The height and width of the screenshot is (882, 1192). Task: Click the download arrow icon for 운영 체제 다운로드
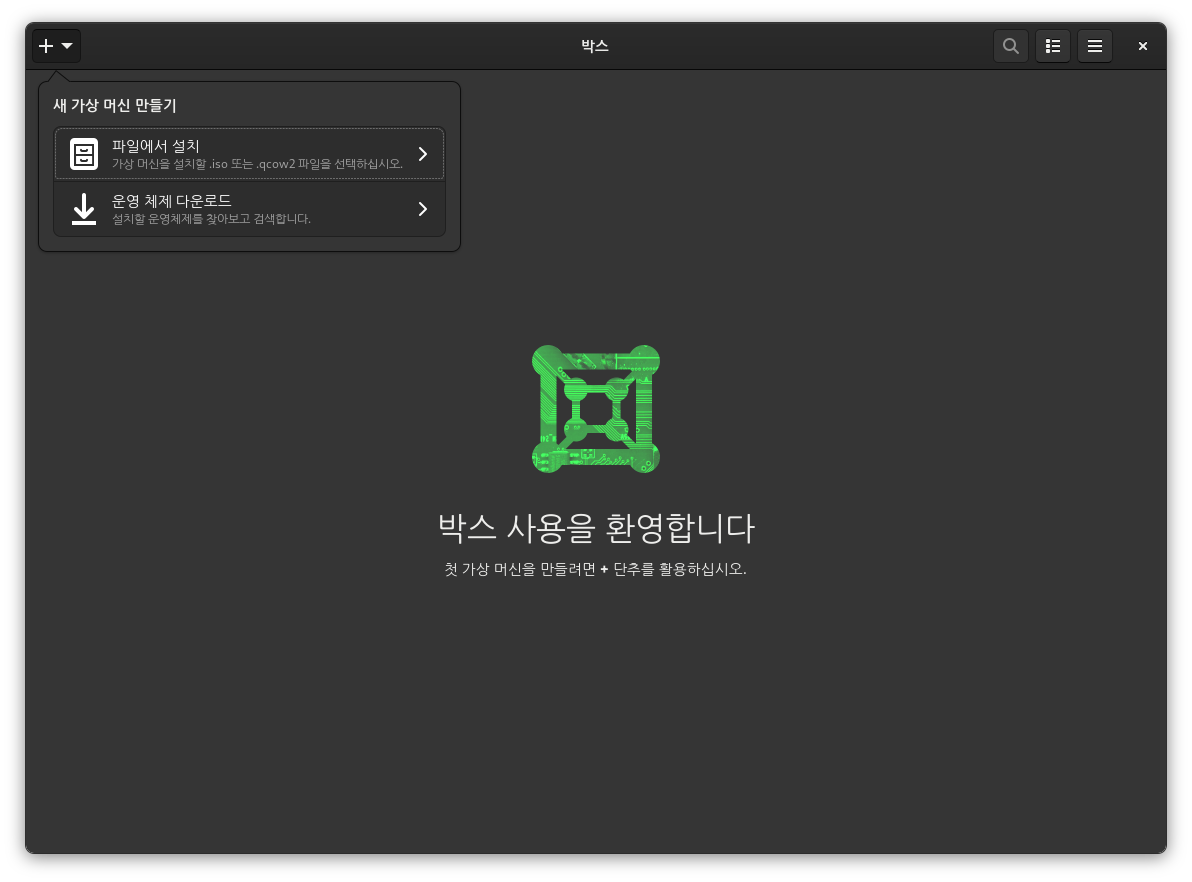84,209
